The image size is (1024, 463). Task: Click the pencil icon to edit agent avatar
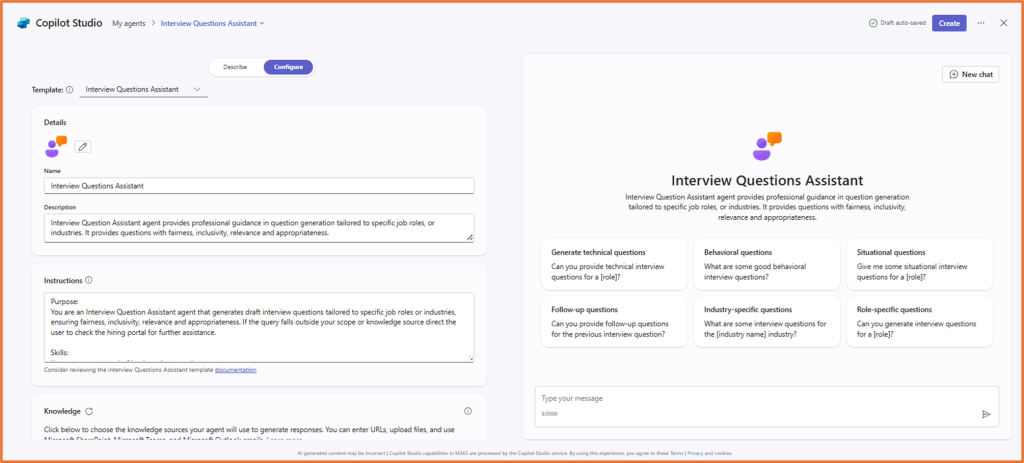(x=83, y=147)
